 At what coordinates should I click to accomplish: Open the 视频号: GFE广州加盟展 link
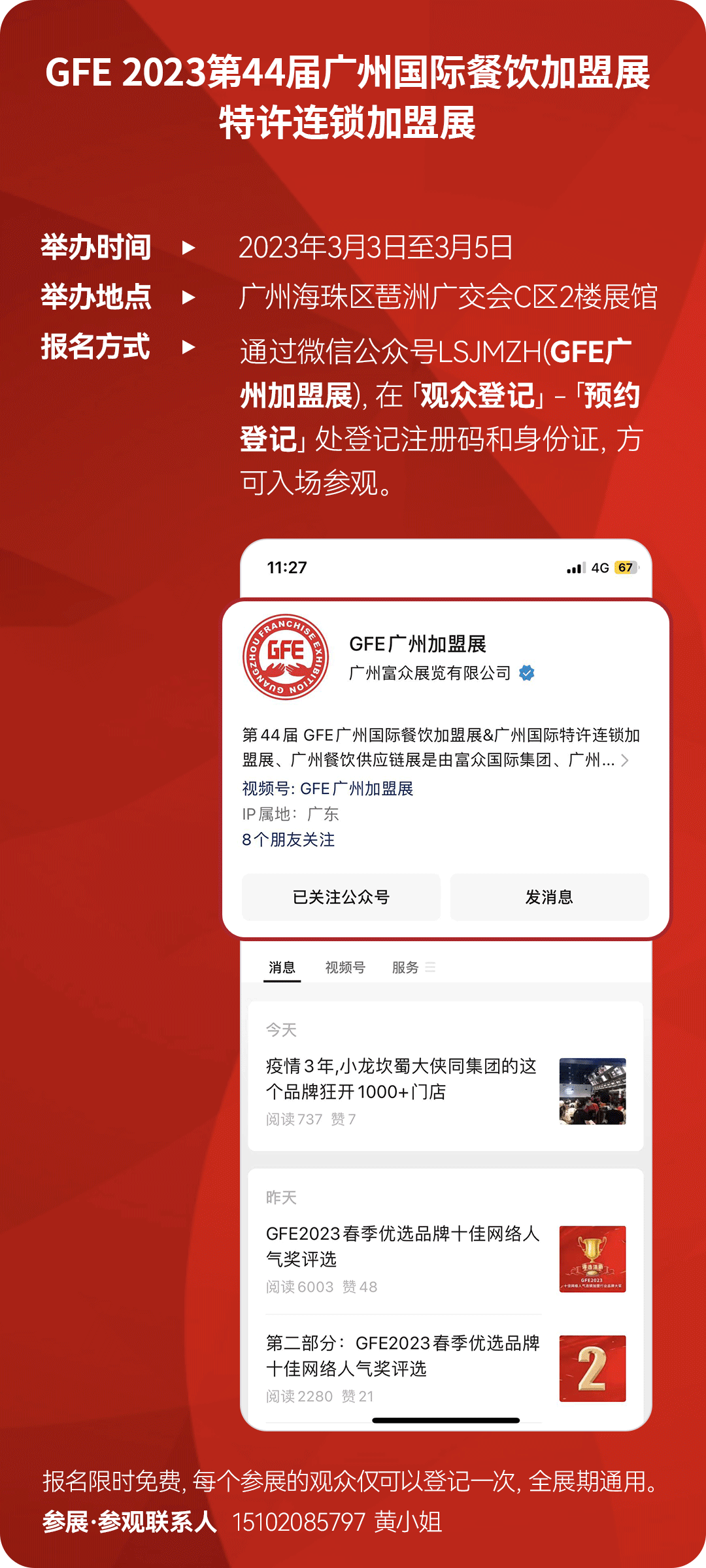[328, 789]
